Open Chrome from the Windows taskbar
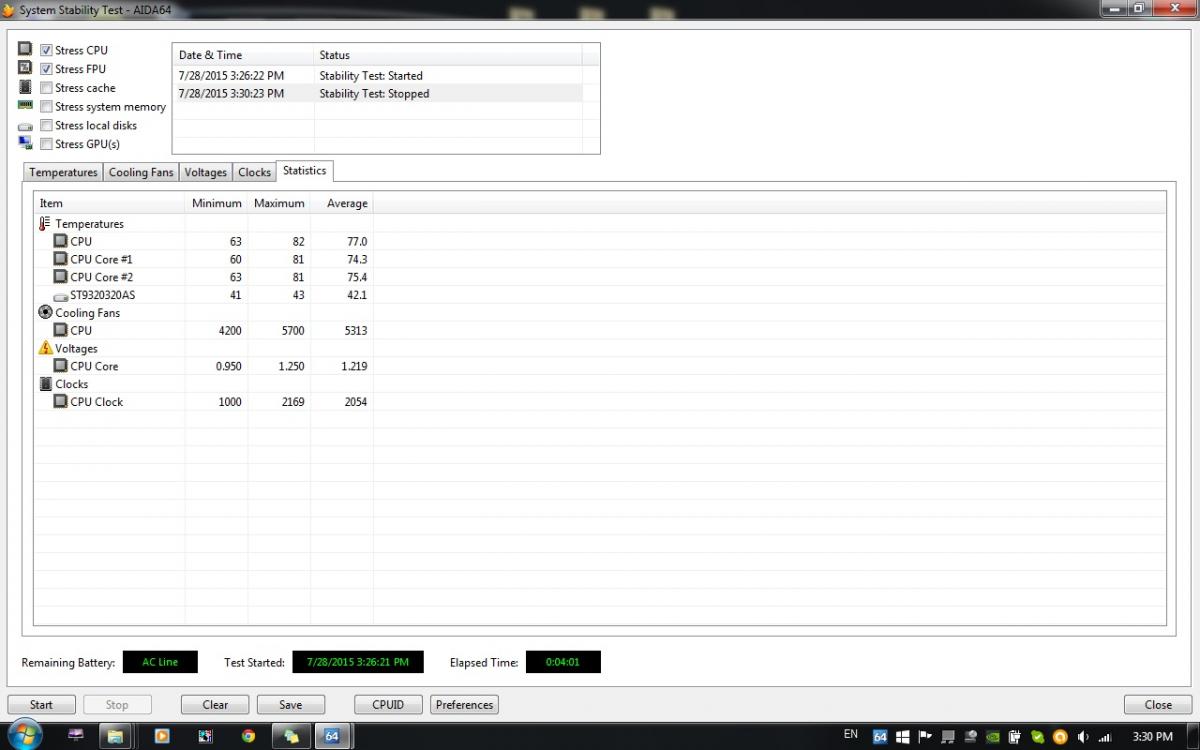 click(248, 736)
